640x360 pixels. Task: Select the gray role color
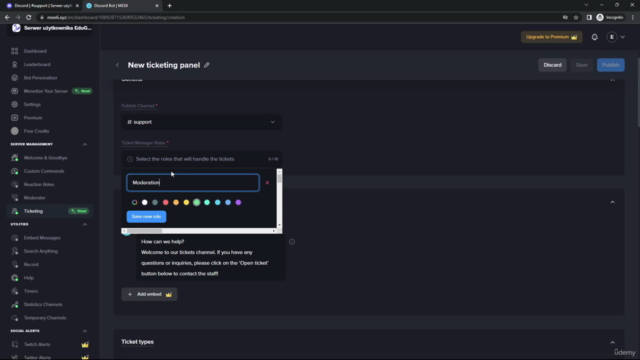(x=155, y=202)
